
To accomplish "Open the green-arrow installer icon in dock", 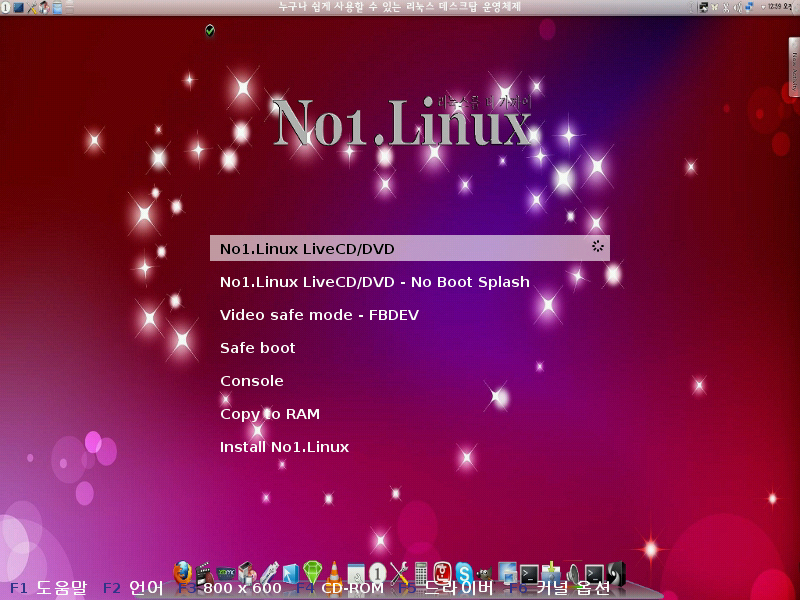I will [x=551, y=572].
